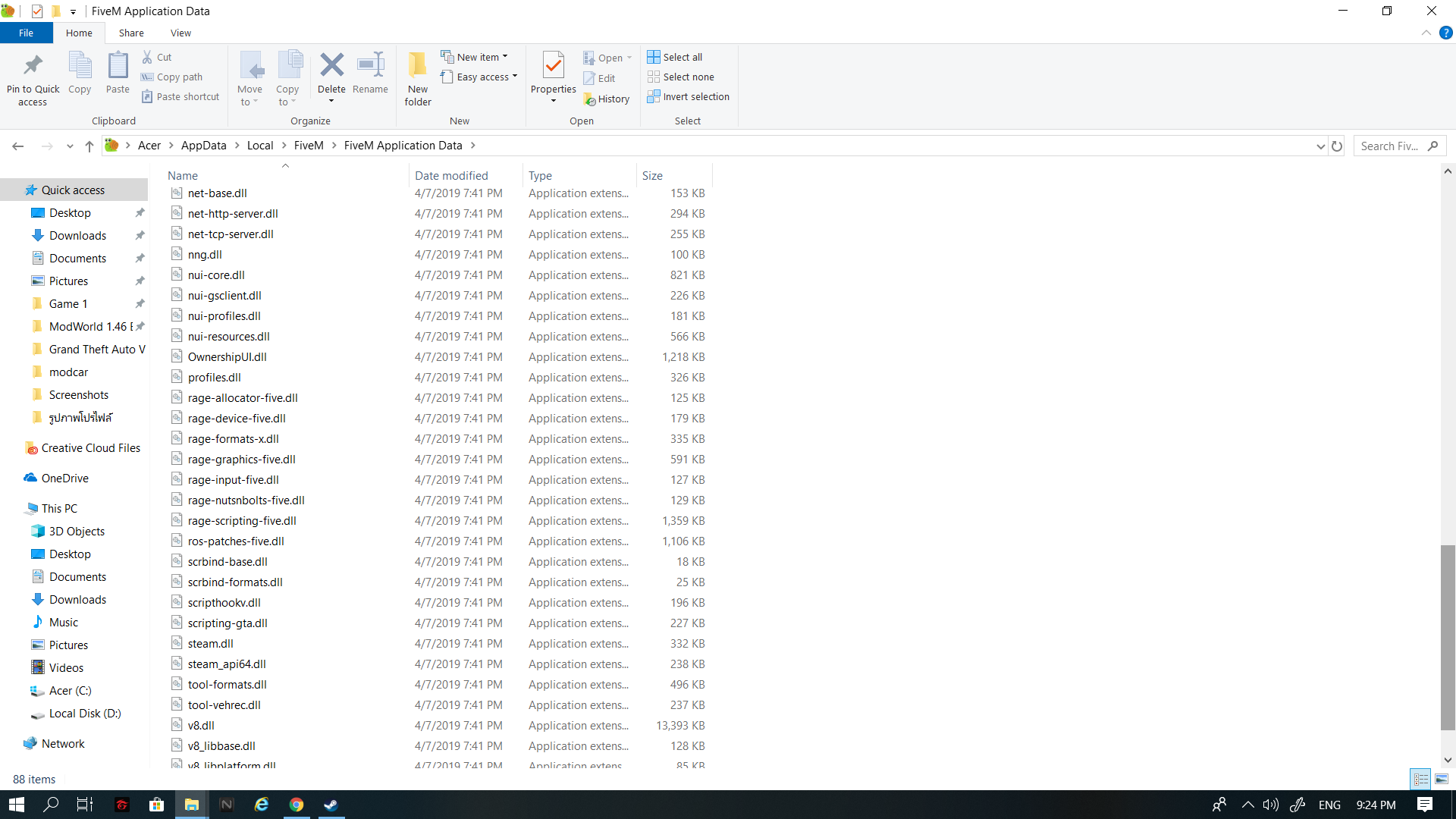Image resolution: width=1456 pixels, height=819 pixels.
Task: Create a New folder from ribbon
Action: pyautogui.click(x=418, y=79)
